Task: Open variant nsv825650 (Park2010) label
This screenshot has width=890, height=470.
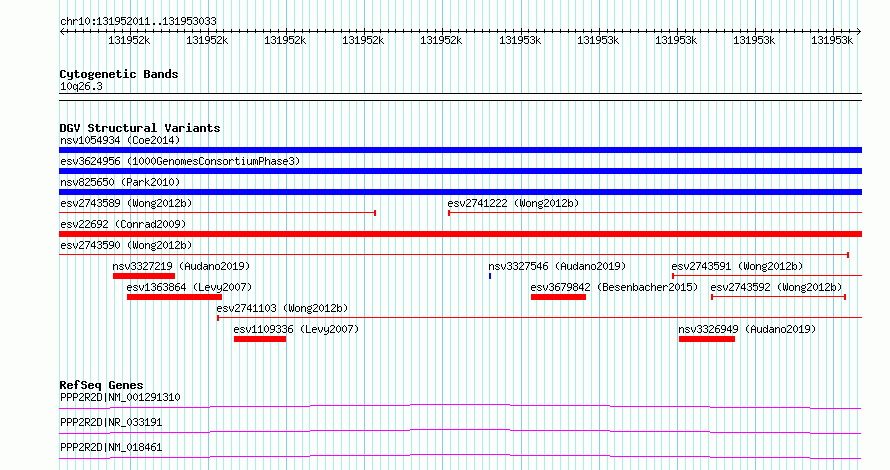Action: (120, 182)
